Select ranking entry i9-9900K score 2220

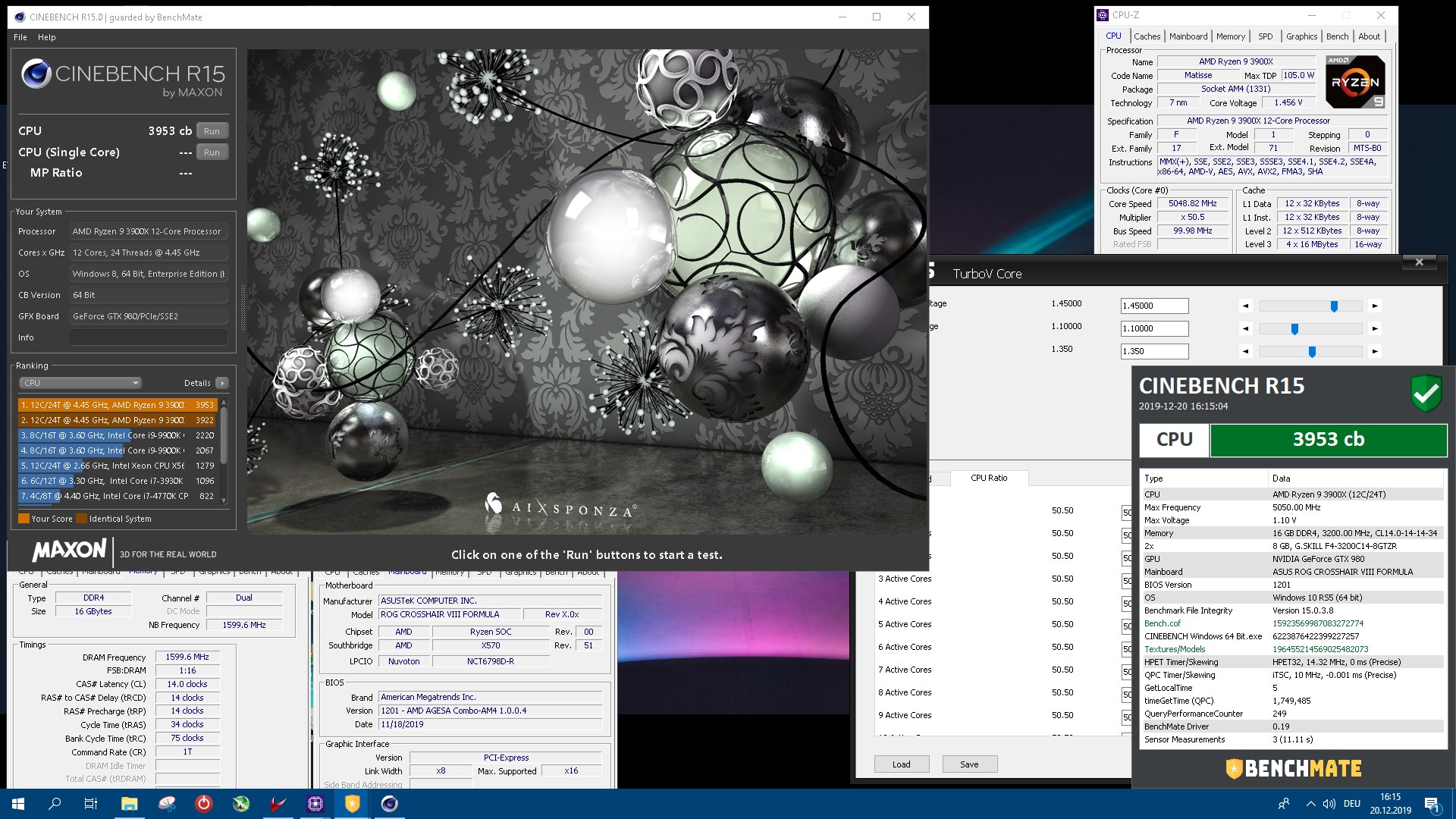click(118, 435)
